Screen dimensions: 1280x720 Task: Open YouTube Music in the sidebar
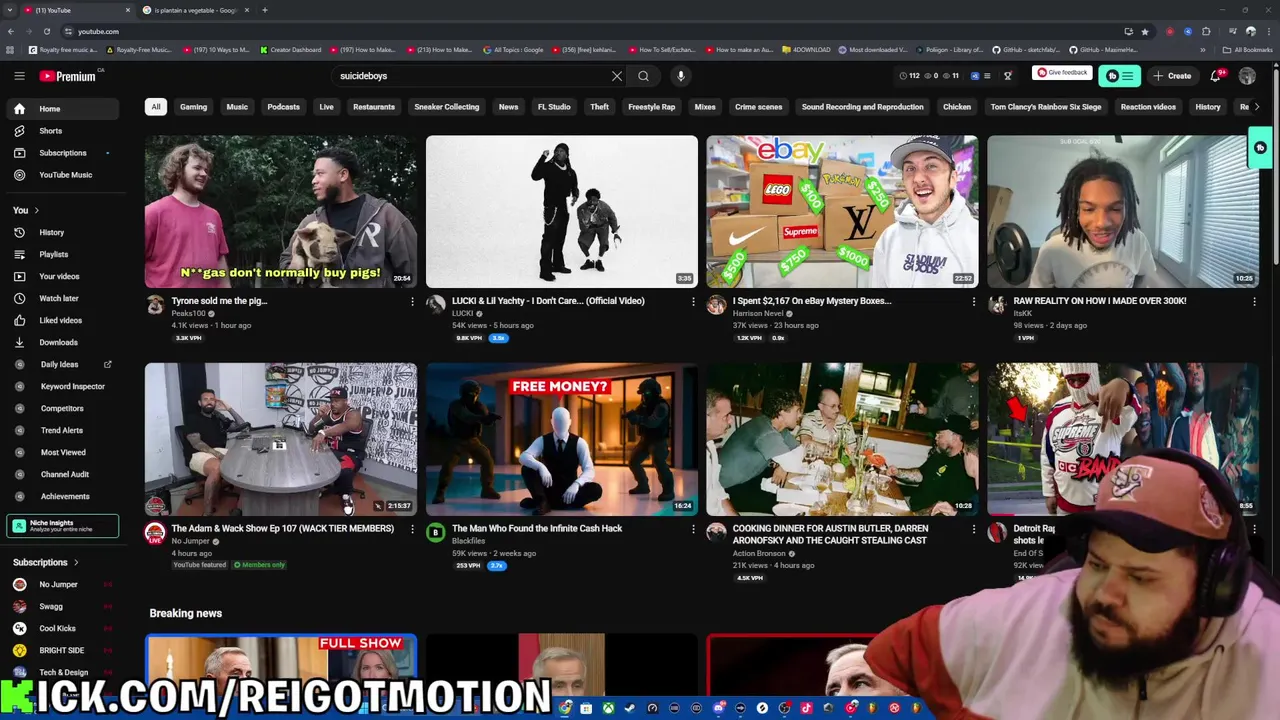point(62,175)
